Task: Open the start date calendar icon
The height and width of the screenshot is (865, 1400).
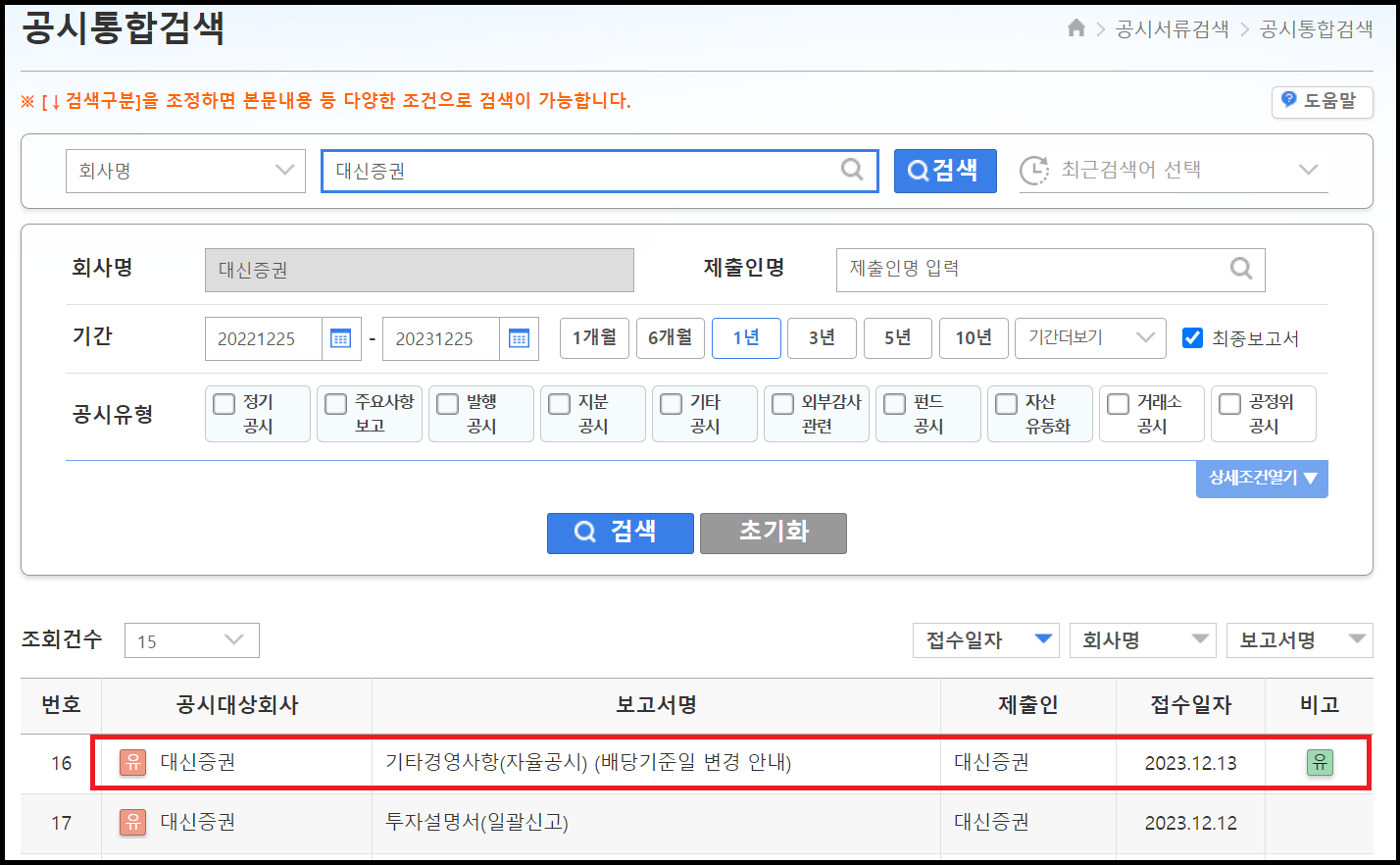Action: point(341,338)
